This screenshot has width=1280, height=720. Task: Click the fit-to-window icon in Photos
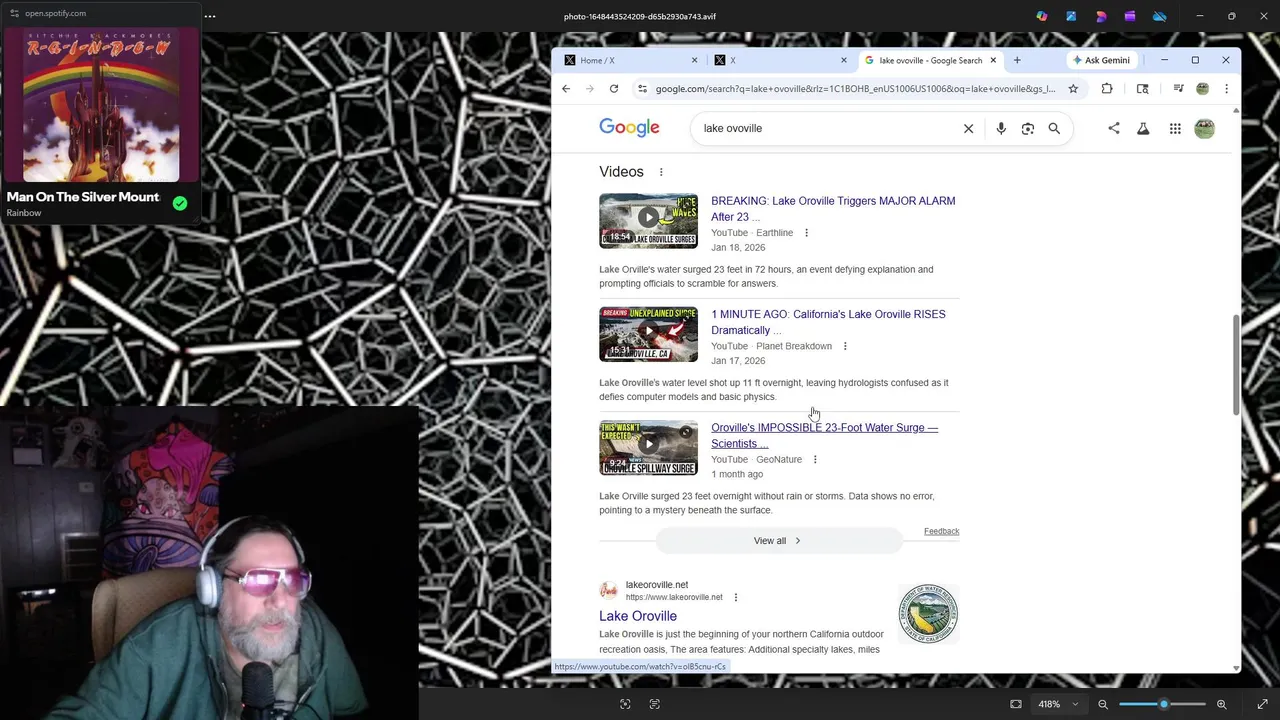tap(1016, 704)
